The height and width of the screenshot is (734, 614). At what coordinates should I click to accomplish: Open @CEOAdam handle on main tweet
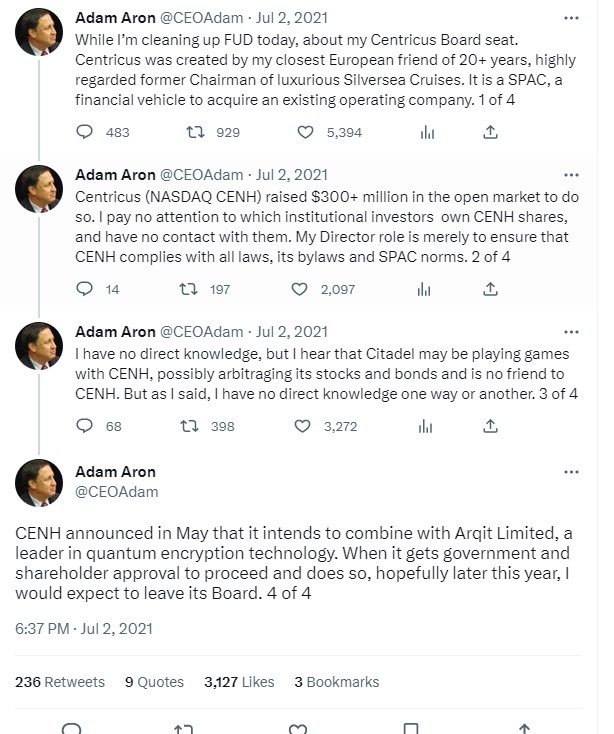(x=117, y=492)
